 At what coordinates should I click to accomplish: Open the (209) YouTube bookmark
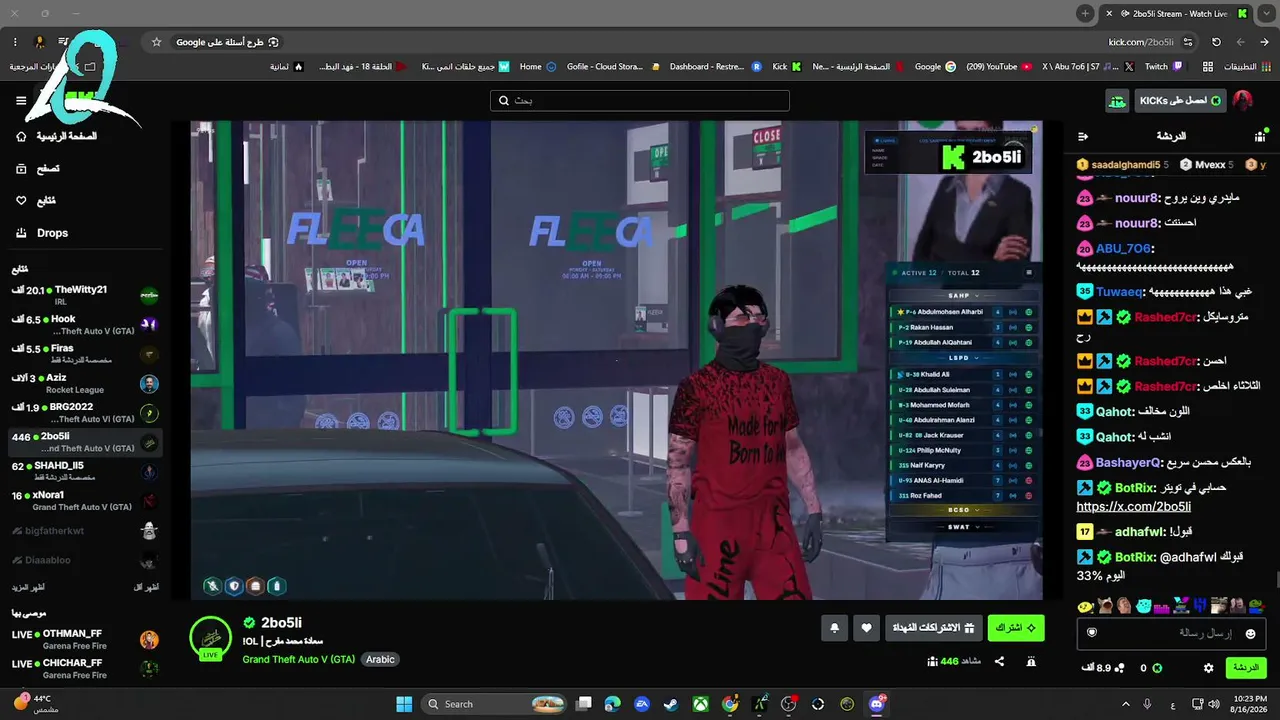pos(999,67)
